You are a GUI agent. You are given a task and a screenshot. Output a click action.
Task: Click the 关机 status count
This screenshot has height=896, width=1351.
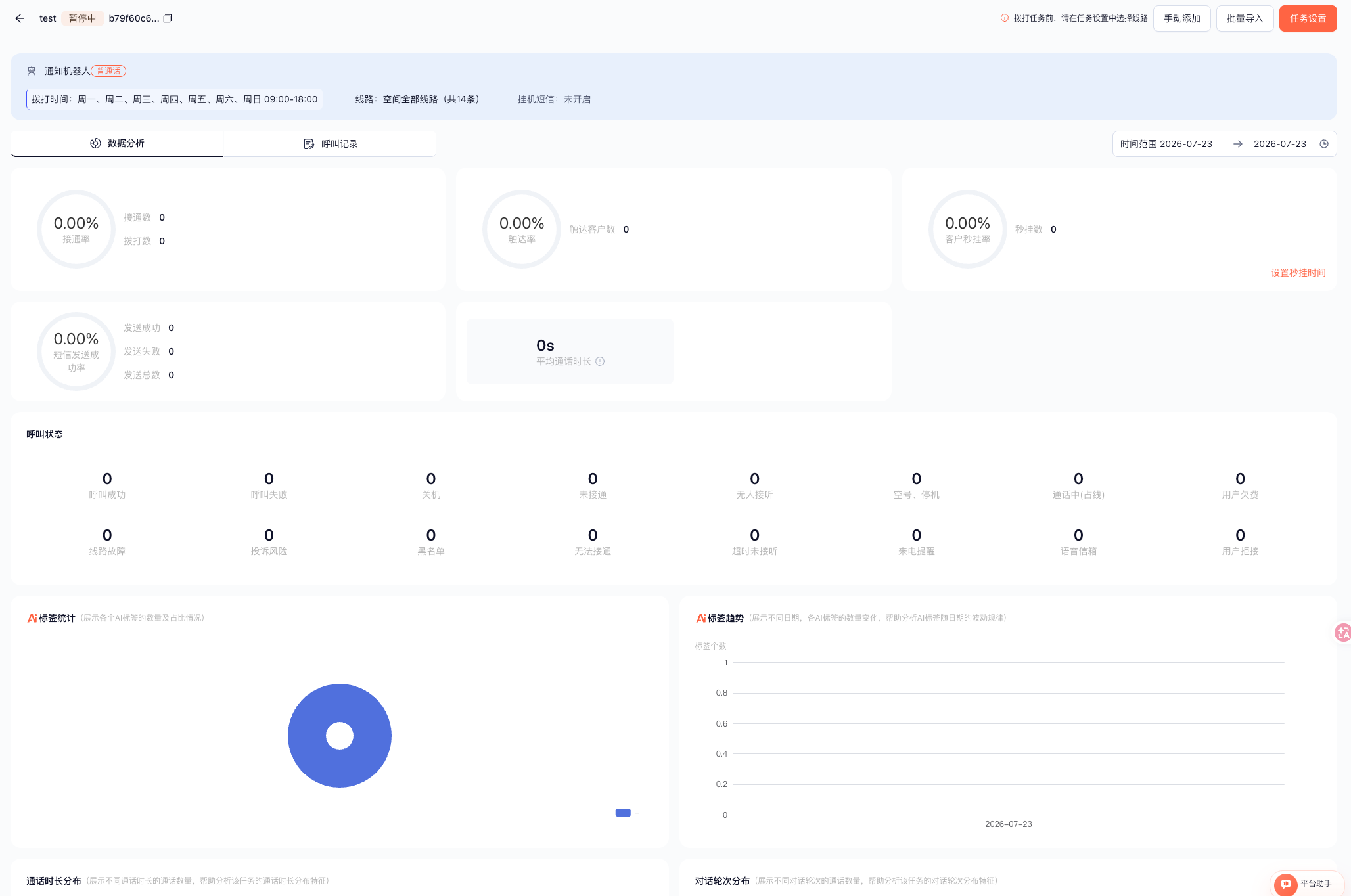pos(431,479)
